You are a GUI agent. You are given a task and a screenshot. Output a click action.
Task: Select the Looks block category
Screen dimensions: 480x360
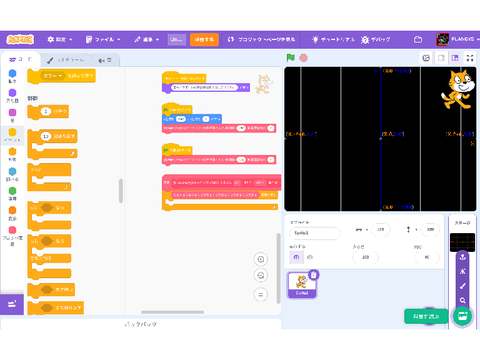(x=12, y=96)
